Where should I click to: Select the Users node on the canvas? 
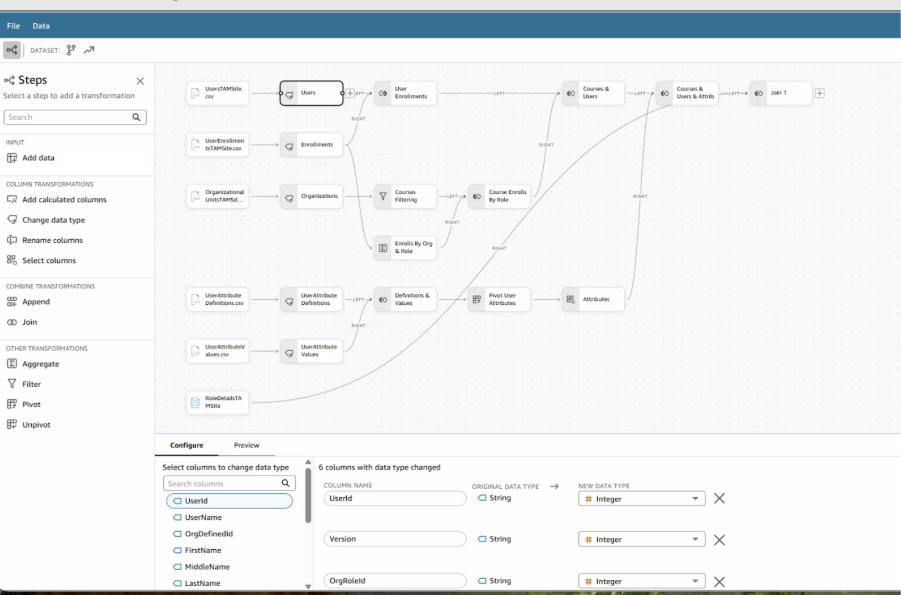click(x=311, y=93)
